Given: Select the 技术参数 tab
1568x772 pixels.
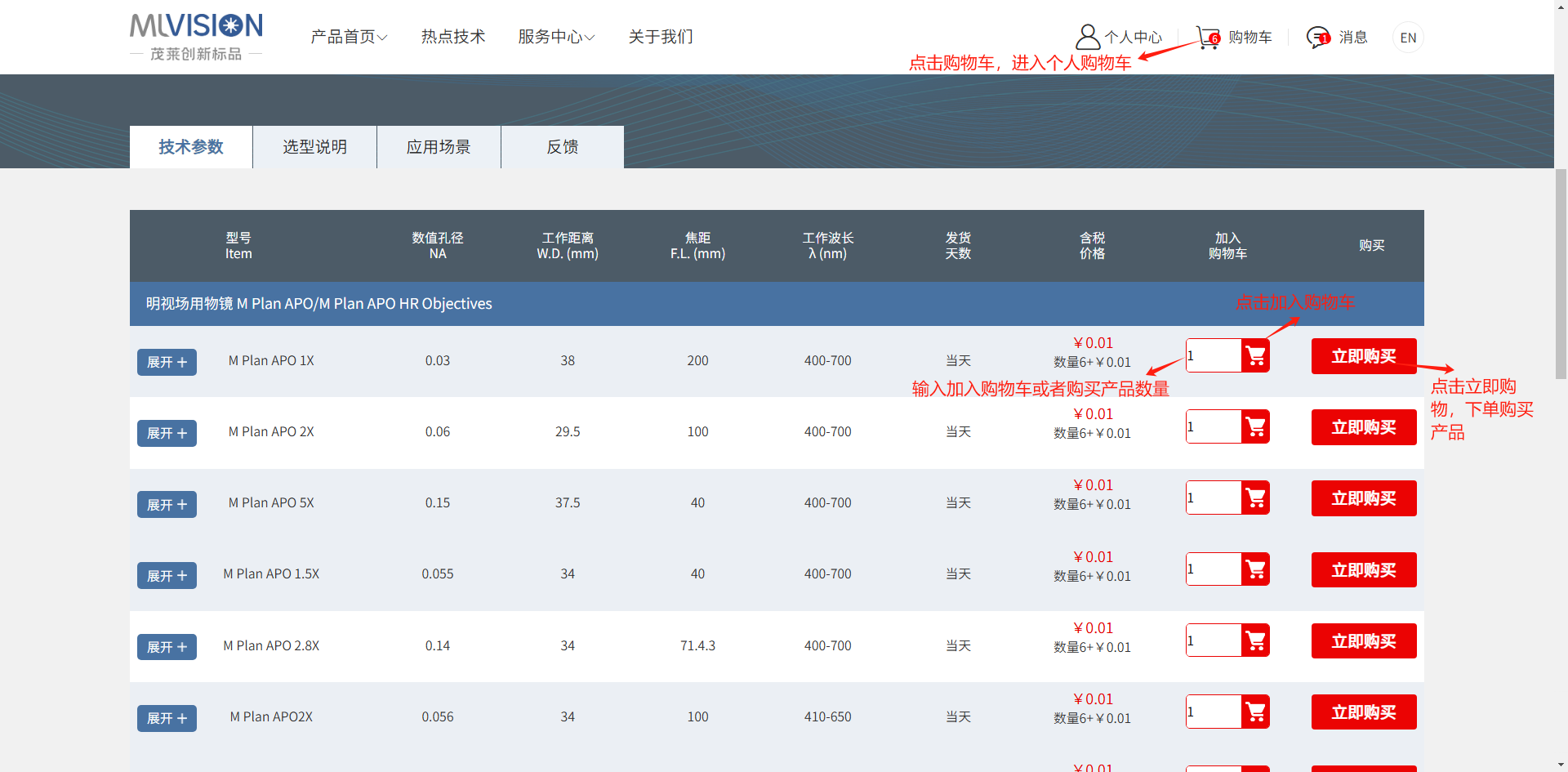Looking at the screenshot, I should 191,147.
